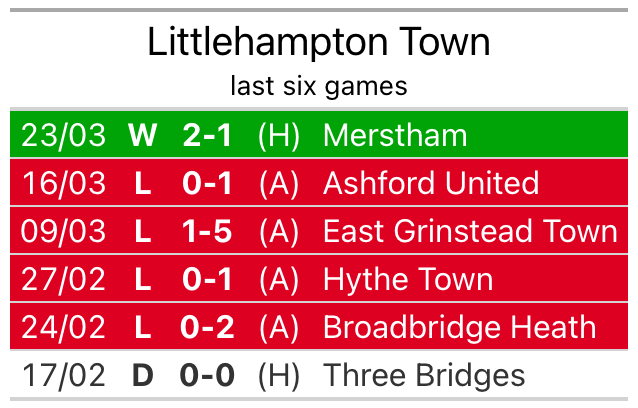Open the Three Bridges team link

(424, 375)
